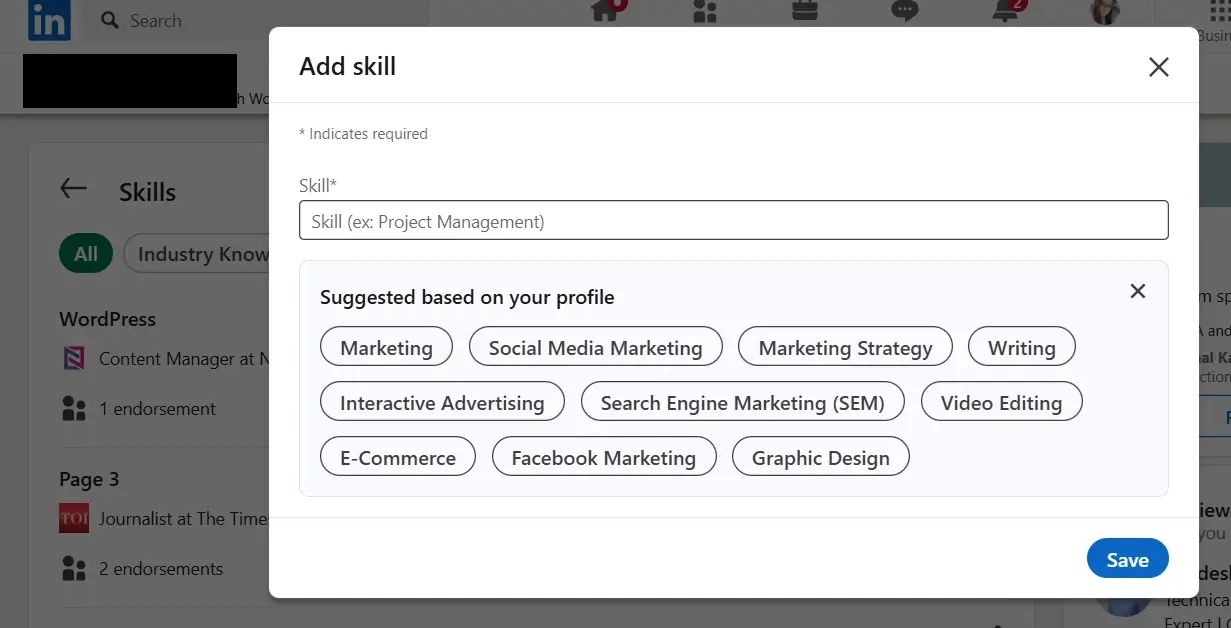
Task: Select the All skills filter
Action: click(85, 253)
